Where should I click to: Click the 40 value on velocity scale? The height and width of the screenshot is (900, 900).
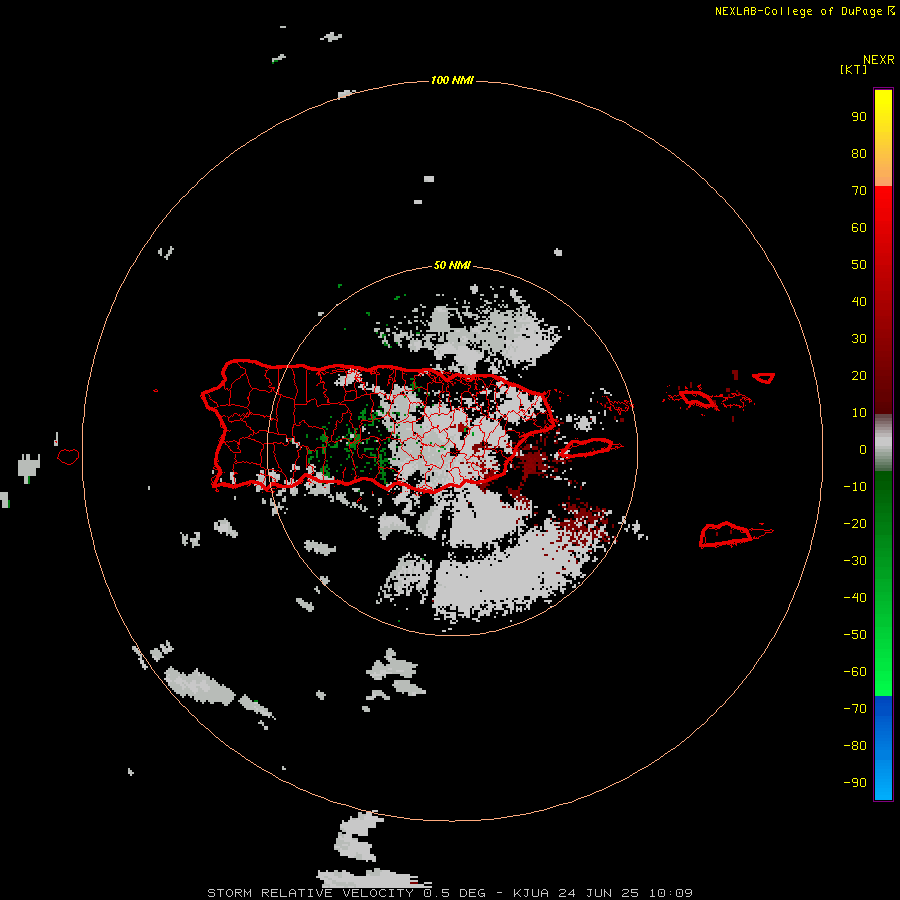tap(859, 302)
